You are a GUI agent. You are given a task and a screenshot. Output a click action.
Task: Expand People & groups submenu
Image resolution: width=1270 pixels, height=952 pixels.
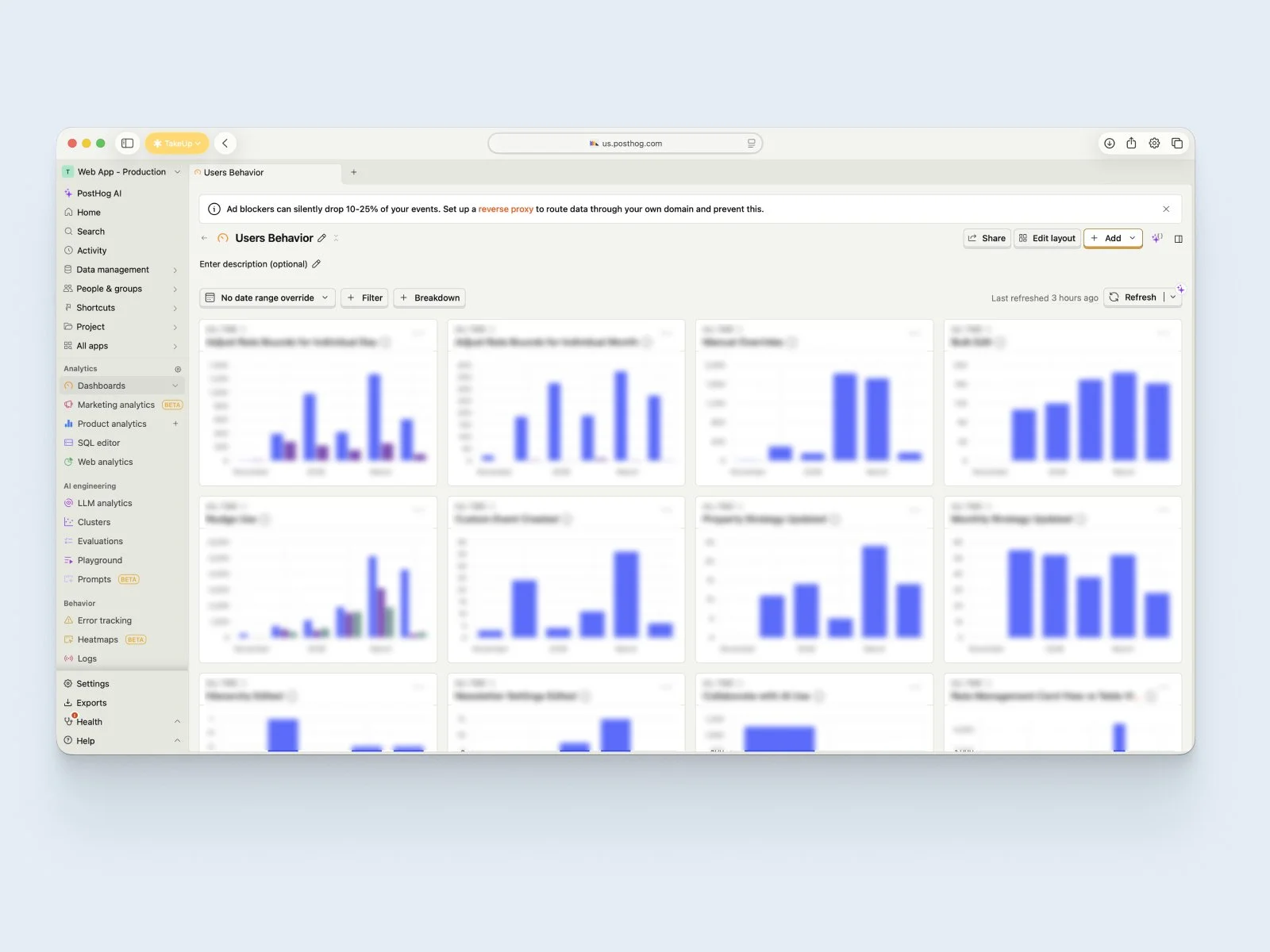click(x=175, y=289)
